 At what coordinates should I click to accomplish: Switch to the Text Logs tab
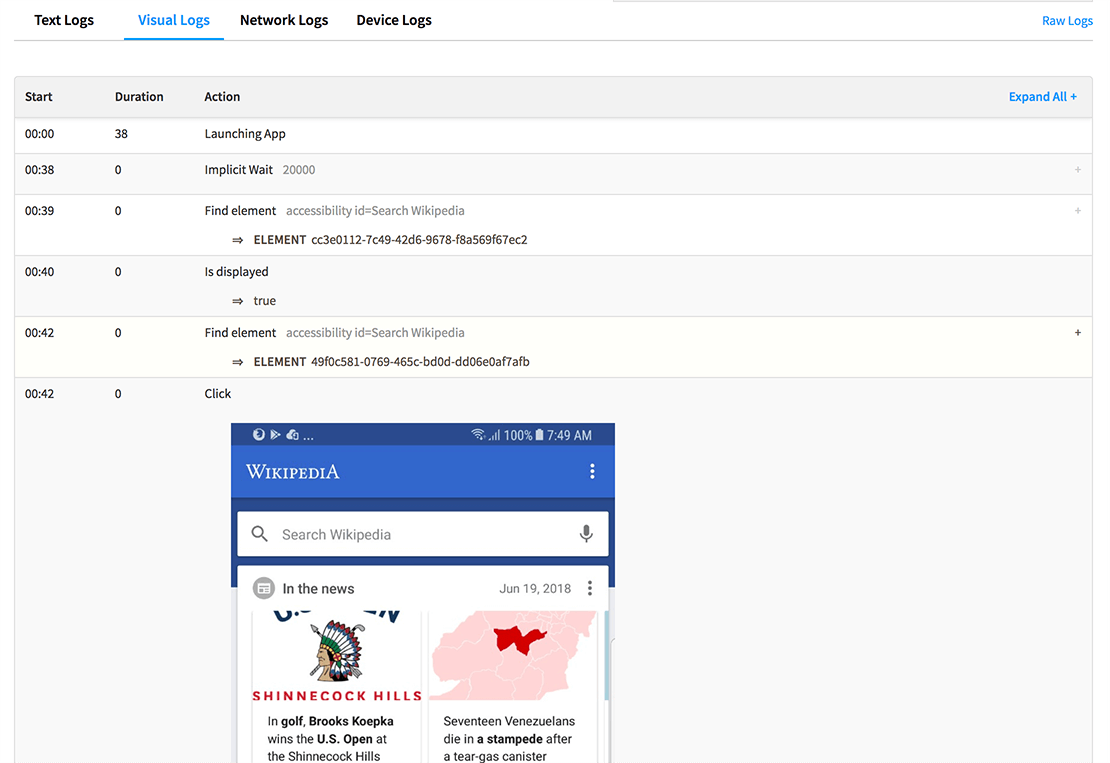[64, 20]
